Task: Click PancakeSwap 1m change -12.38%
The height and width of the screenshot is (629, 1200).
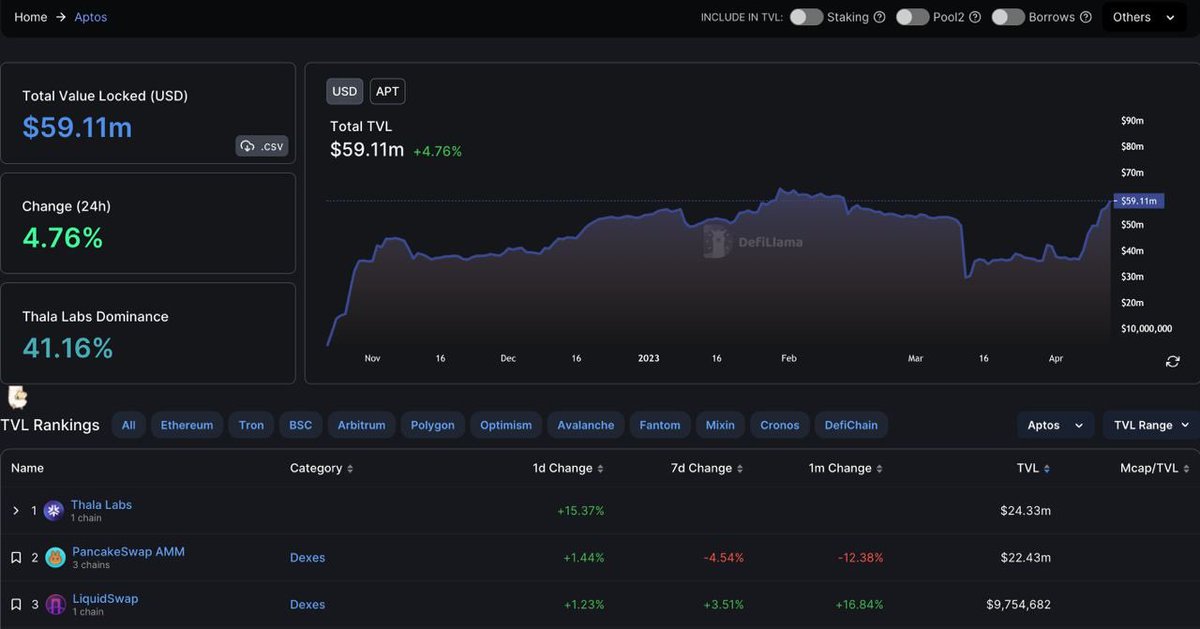Action: click(860, 557)
